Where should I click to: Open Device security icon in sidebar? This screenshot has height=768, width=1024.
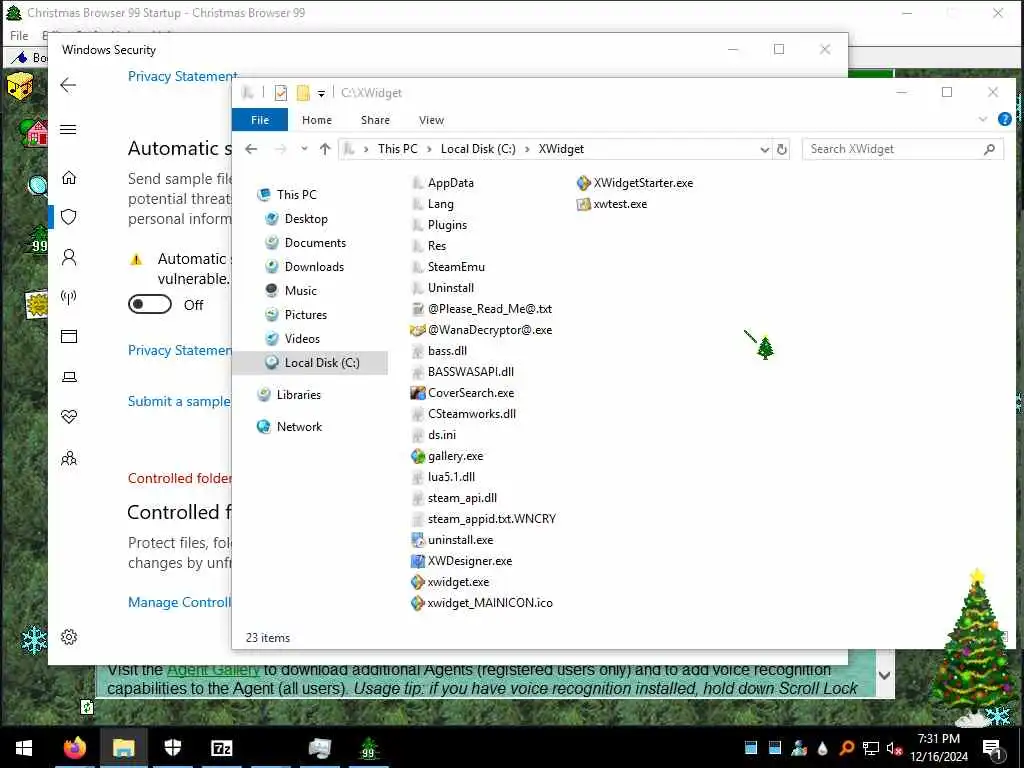click(x=69, y=377)
